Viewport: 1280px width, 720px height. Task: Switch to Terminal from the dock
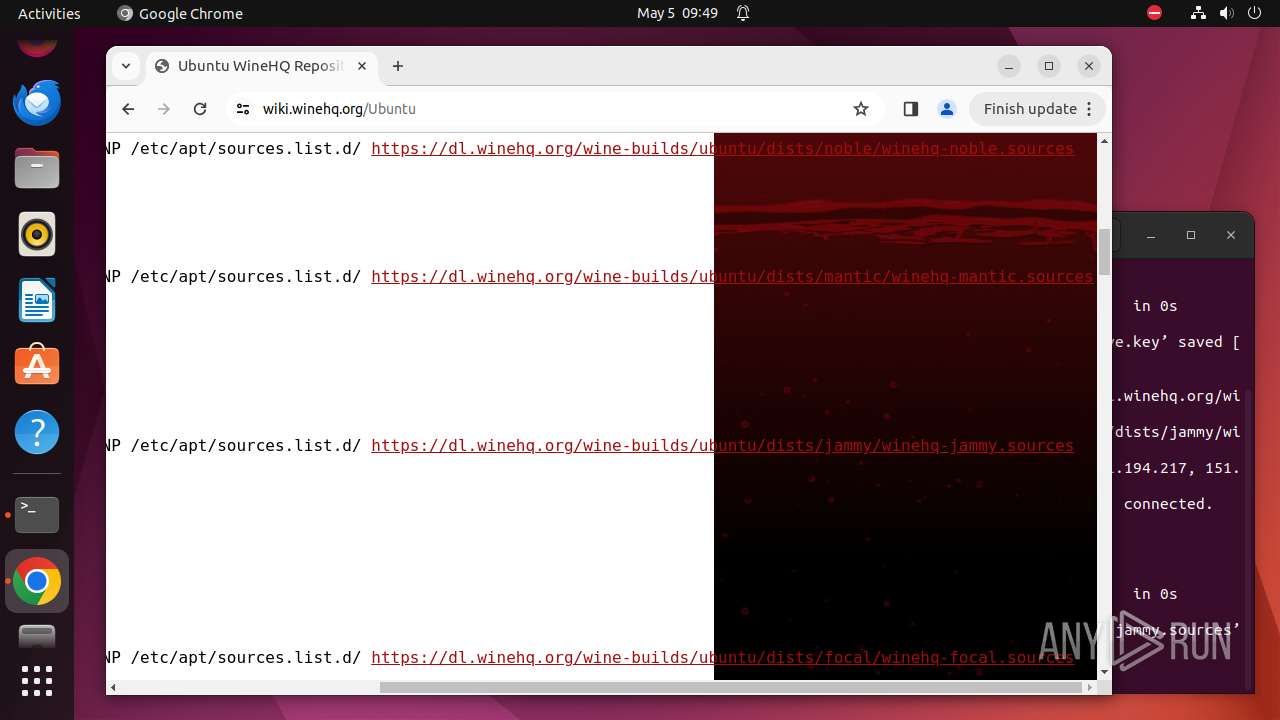tap(37, 514)
